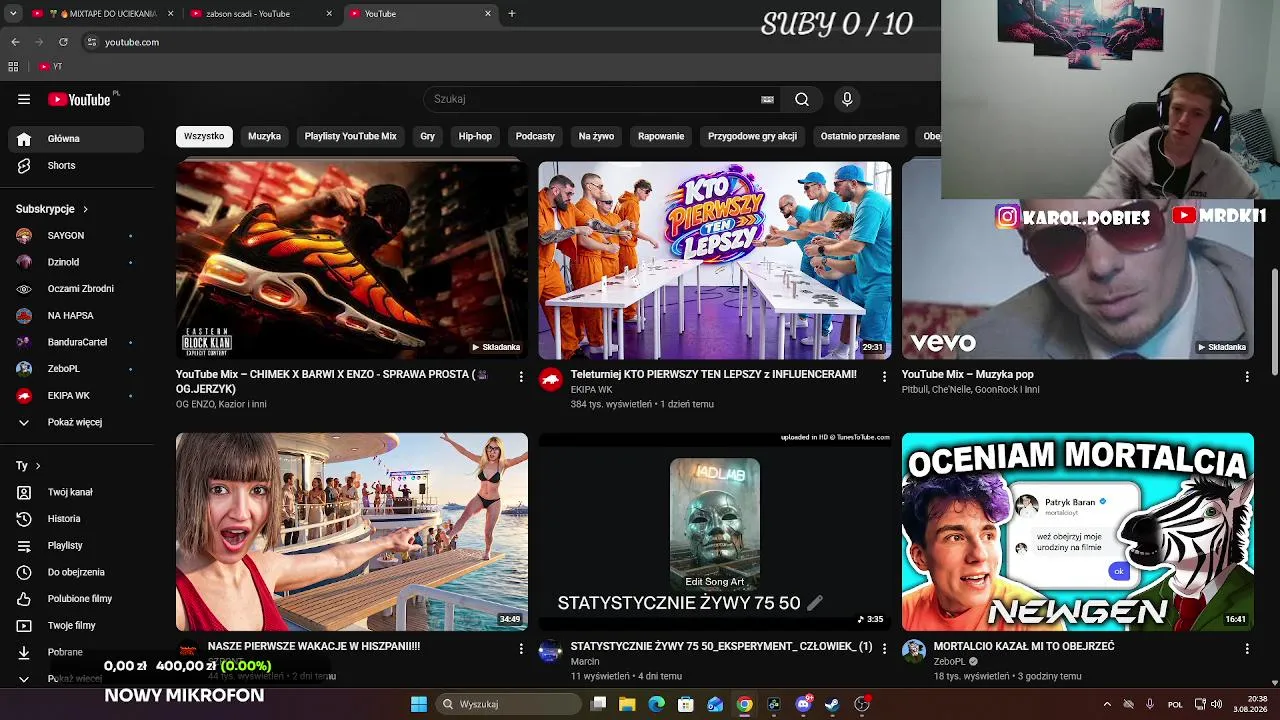Image resolution: width=1280 pixels, height=720 pixels.
Task: Open File Explorer from the taskbar
Action: tap(627, 704)
